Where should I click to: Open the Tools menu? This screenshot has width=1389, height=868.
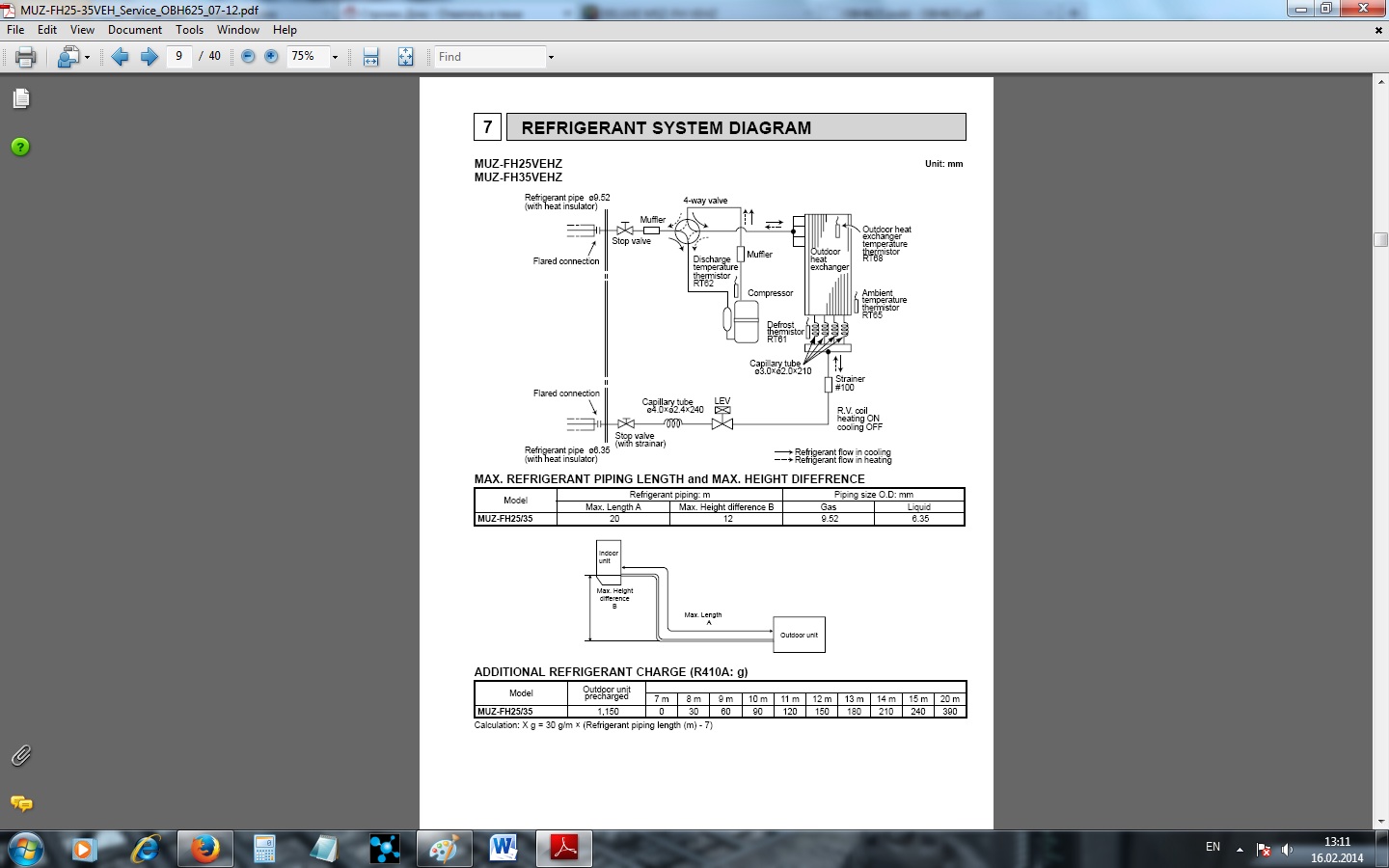click(x=189, y=30)
